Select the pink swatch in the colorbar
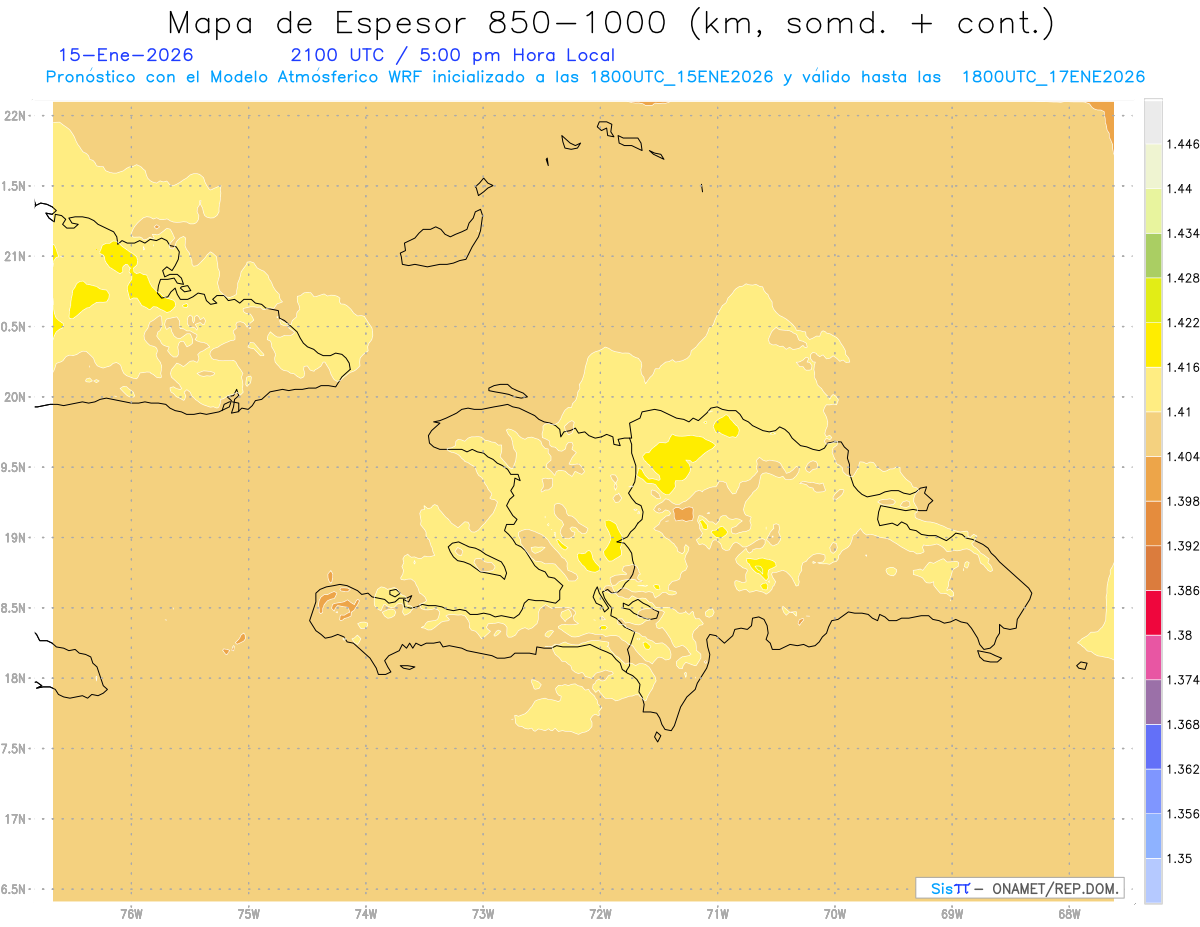Image resolution: width=1200 pixels, height=927 pixels. [1153, 657]
